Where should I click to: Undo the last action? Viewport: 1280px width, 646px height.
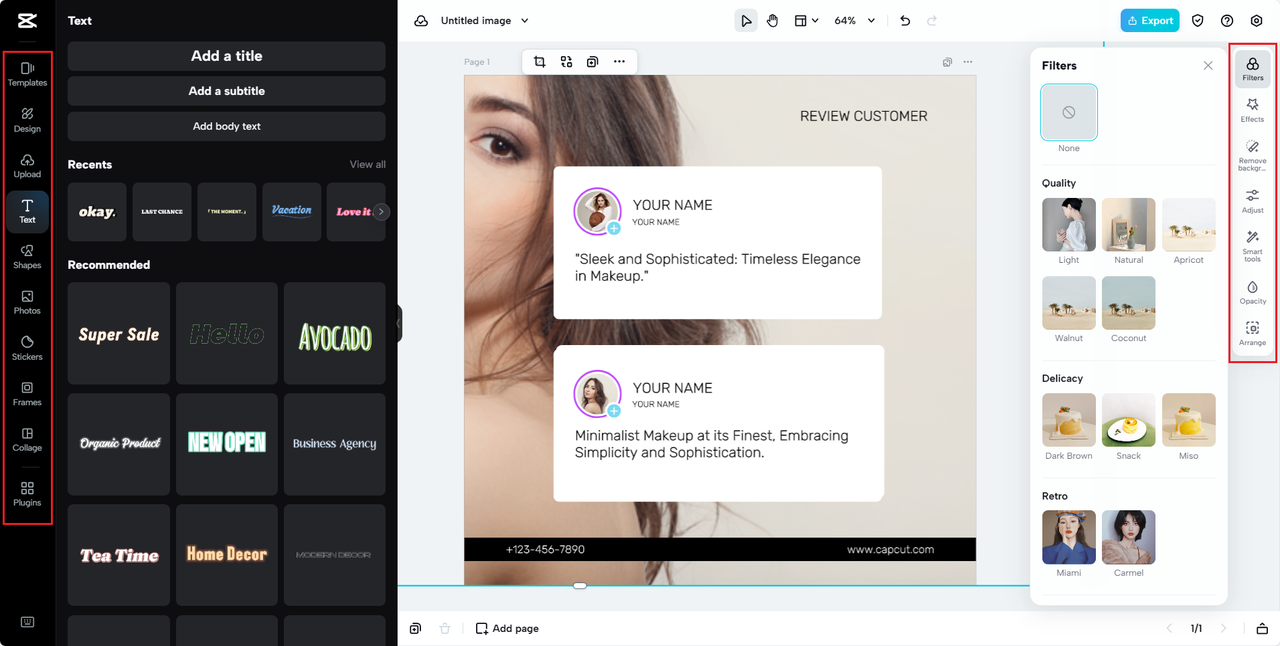(905, 21)
